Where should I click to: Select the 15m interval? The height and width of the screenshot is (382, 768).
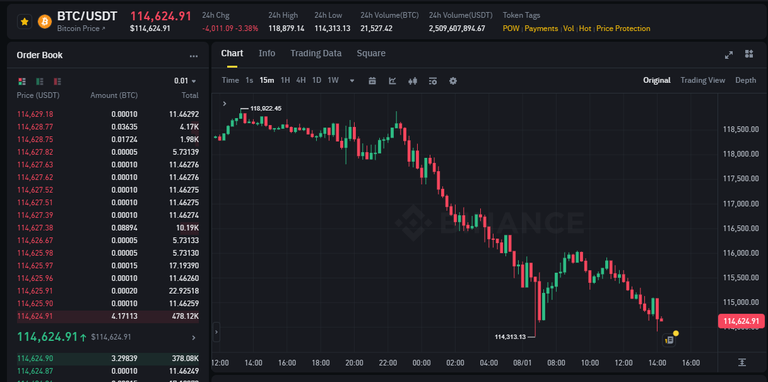pyautogui.click(x=267, y=80)
